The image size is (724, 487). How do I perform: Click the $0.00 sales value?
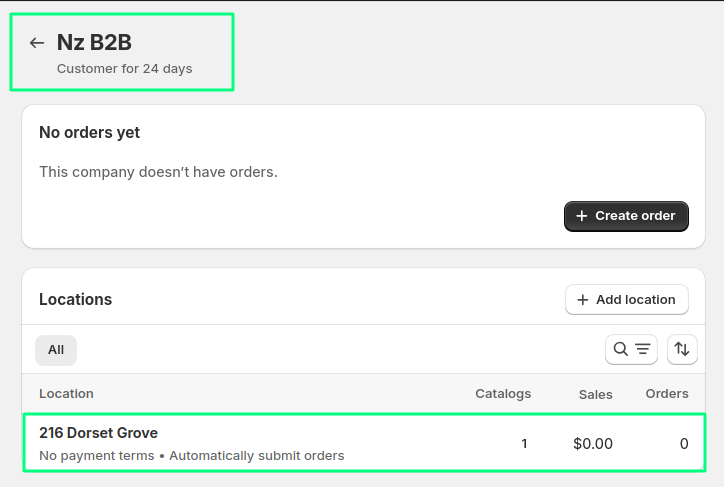593,443
